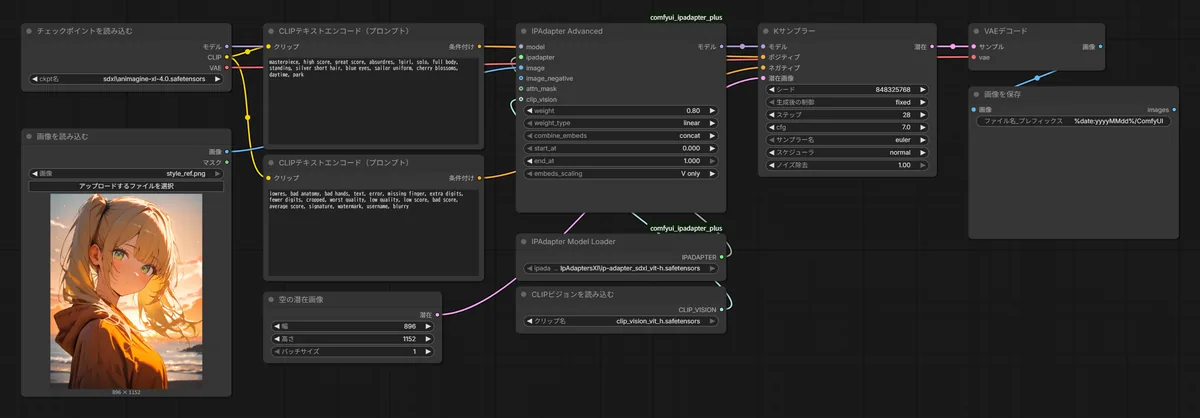Click the vae input port on VAEデコード

click(974, 57)
